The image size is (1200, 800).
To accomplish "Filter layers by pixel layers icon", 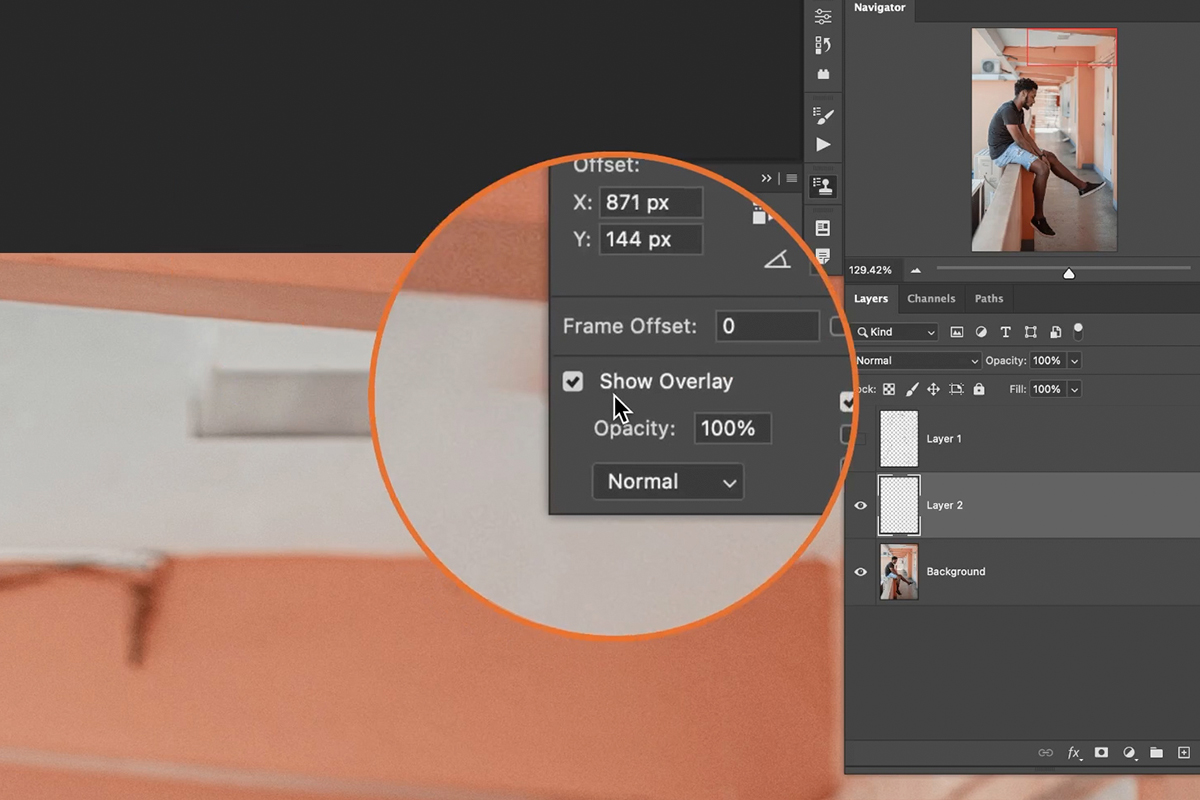I will coord(956,332).
